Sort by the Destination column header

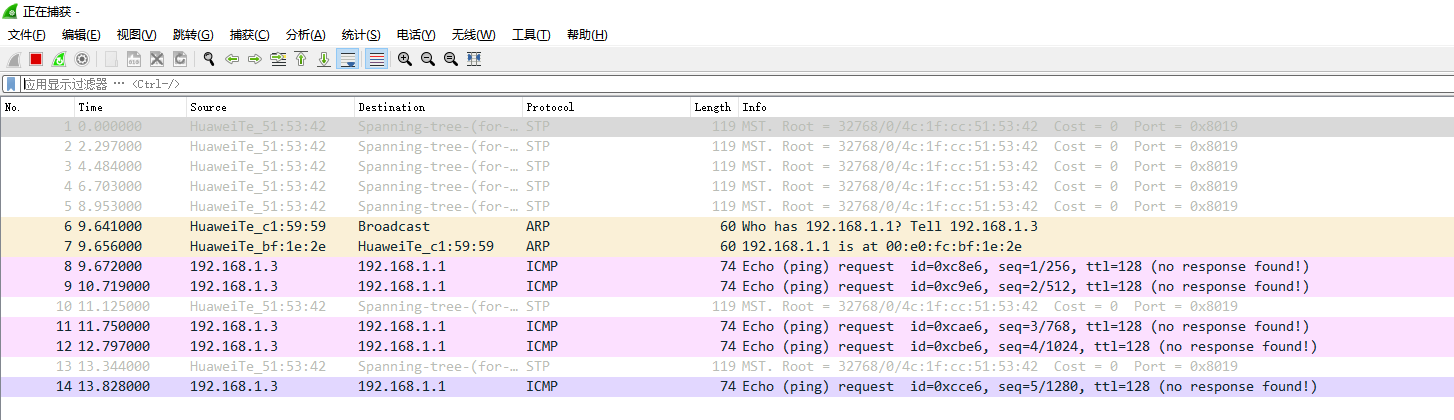point(438,107)
